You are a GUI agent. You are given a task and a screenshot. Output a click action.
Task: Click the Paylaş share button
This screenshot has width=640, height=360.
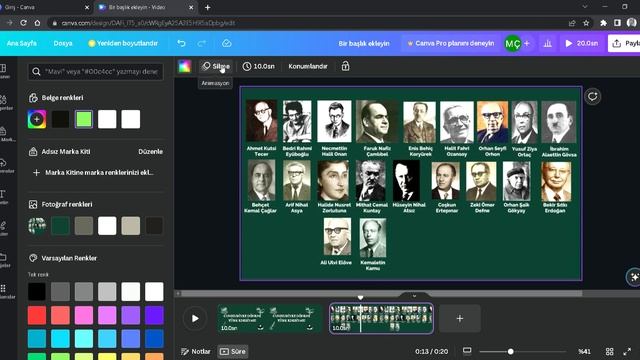(x=624, y=43)
